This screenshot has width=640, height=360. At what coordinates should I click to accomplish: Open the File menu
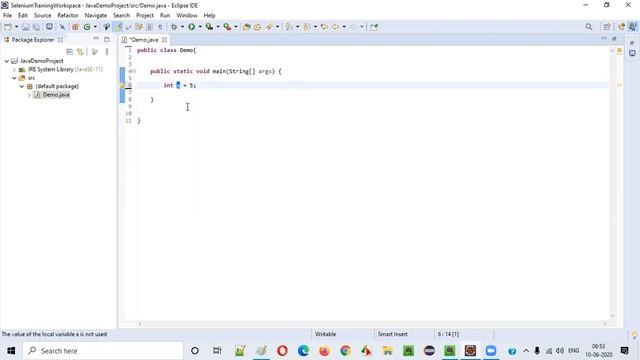tap(7, 16)
